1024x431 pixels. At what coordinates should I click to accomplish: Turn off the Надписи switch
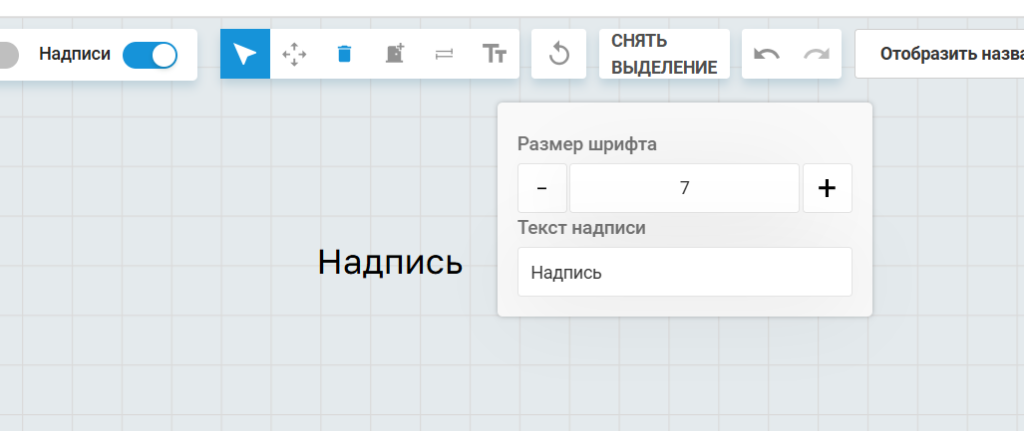pyautogui.click(x=150, y=55)
